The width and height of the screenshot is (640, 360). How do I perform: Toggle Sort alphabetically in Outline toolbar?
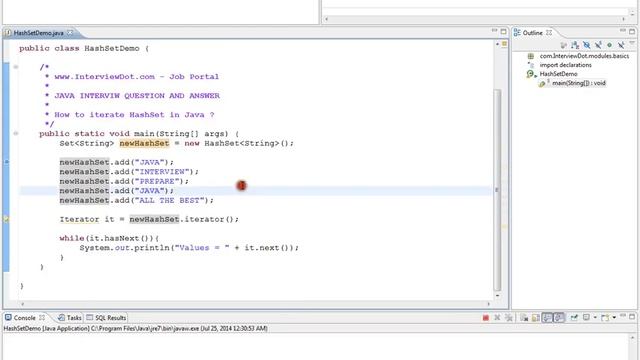pos(575,45)
